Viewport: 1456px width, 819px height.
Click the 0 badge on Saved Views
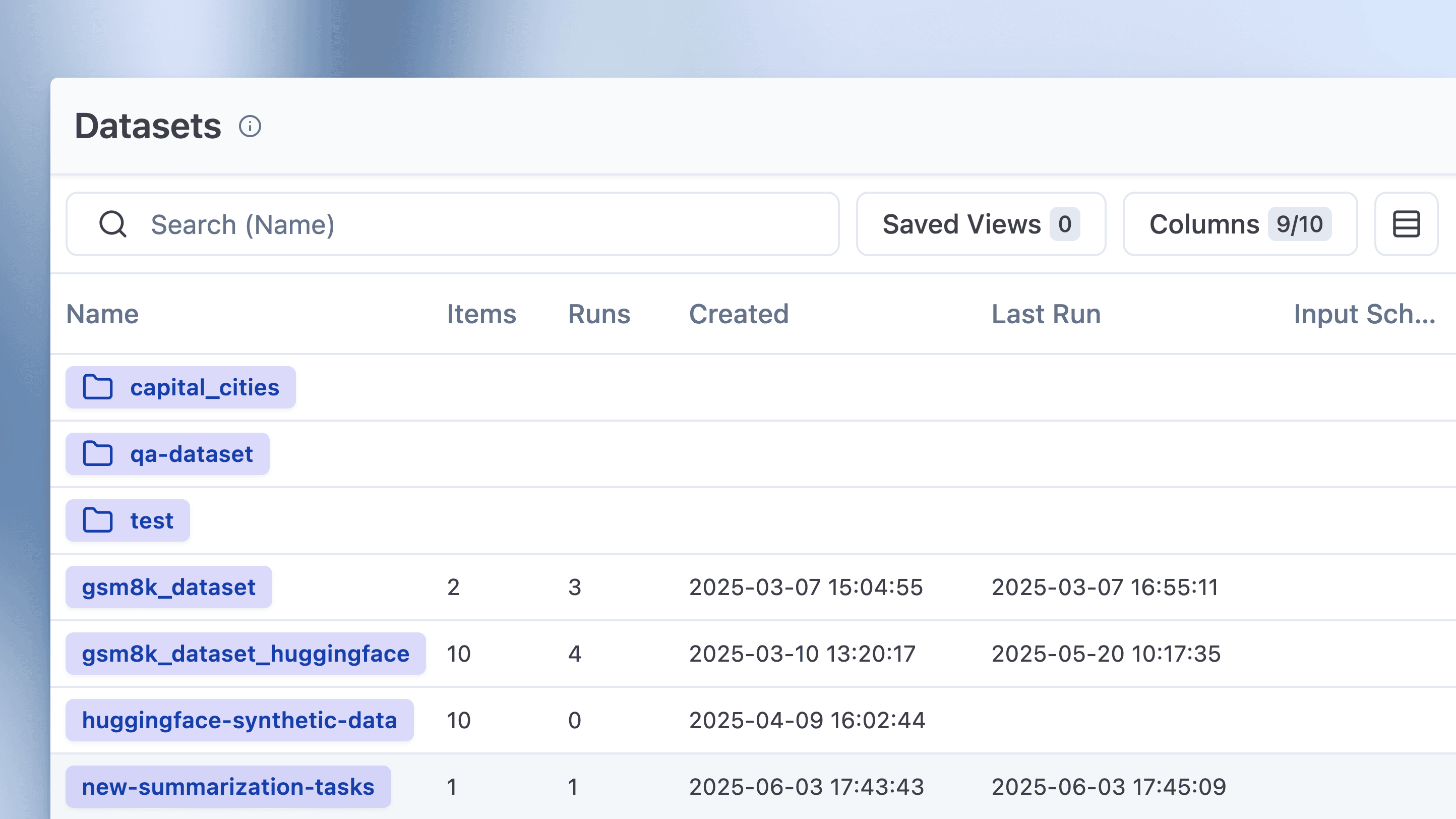tap(1065, 224)
